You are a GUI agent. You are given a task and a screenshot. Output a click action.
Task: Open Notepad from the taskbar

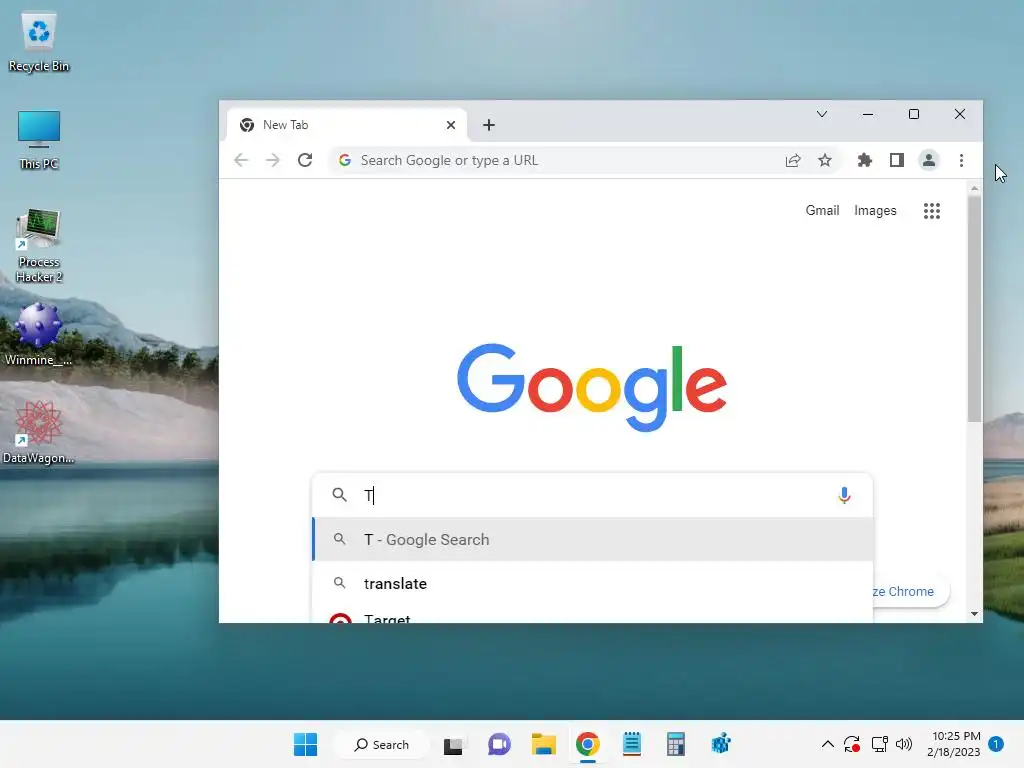pos(632,744)
